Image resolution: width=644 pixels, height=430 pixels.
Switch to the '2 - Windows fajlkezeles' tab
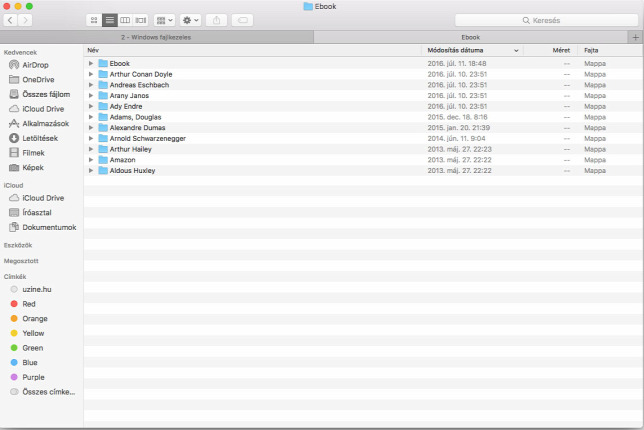pos(156,37)
